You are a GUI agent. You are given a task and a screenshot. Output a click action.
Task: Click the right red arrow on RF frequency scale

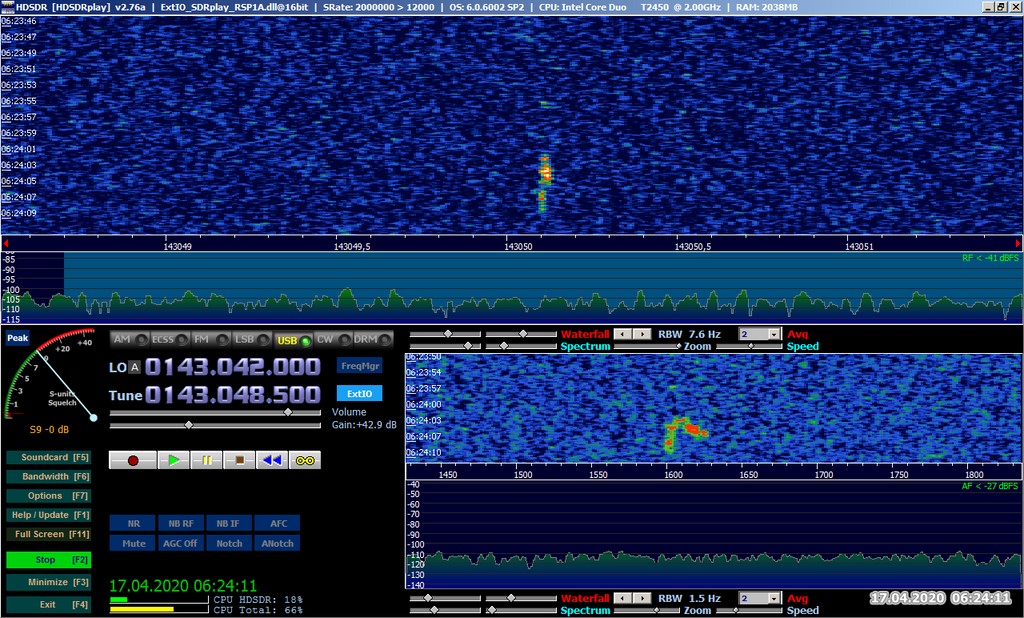[1017, 243]
